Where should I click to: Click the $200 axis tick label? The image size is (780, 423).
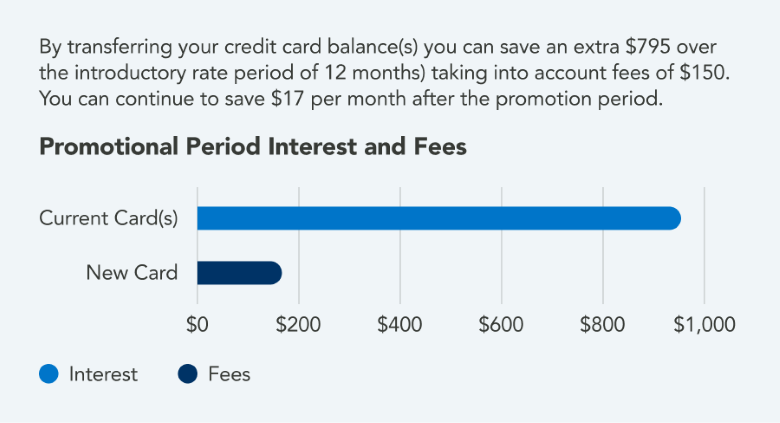(297, 325)
